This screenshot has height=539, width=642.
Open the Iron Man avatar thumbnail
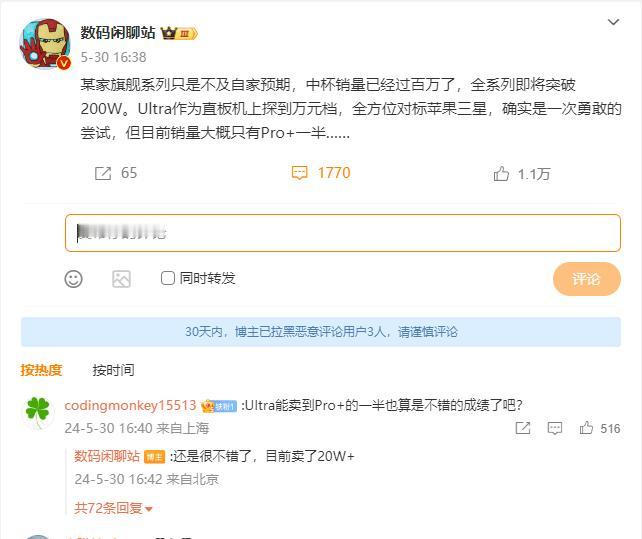pyautogui.click(x=45, y=44)
